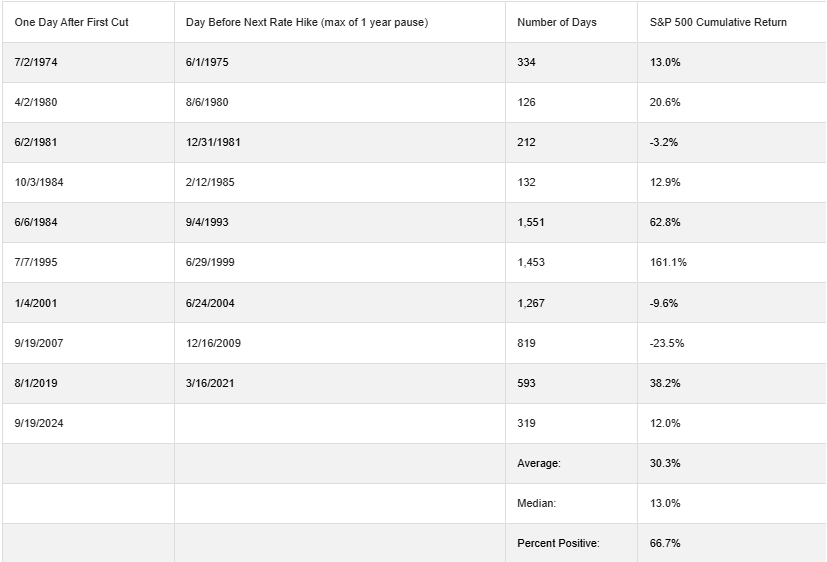This screenshot has height=562, width=827.
Task: Select the 9/19/2024 date cell
Action: (88, 423)
